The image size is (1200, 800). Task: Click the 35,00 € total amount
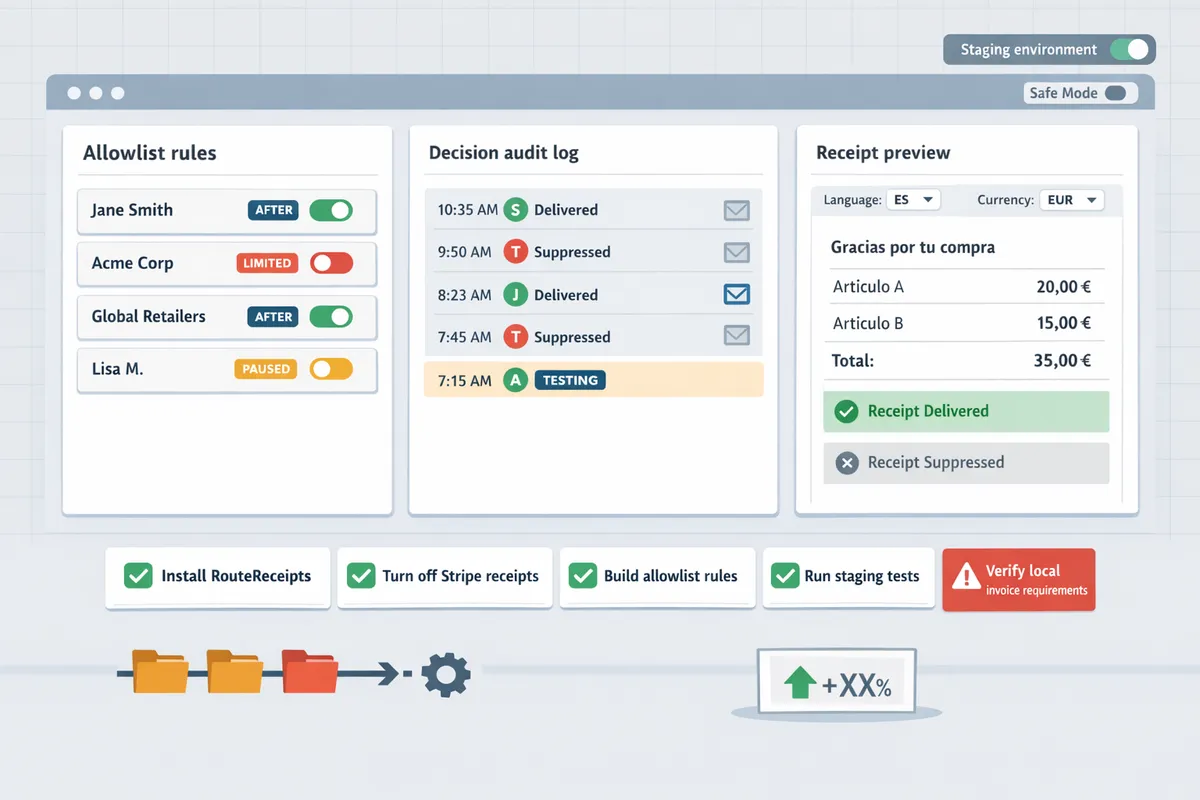point(1062,361)
